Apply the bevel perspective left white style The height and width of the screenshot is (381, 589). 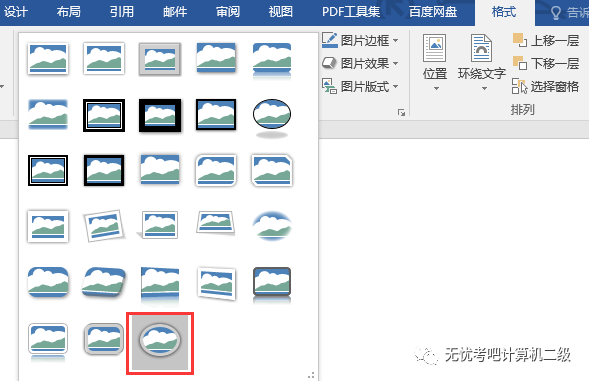coord(216,283)
